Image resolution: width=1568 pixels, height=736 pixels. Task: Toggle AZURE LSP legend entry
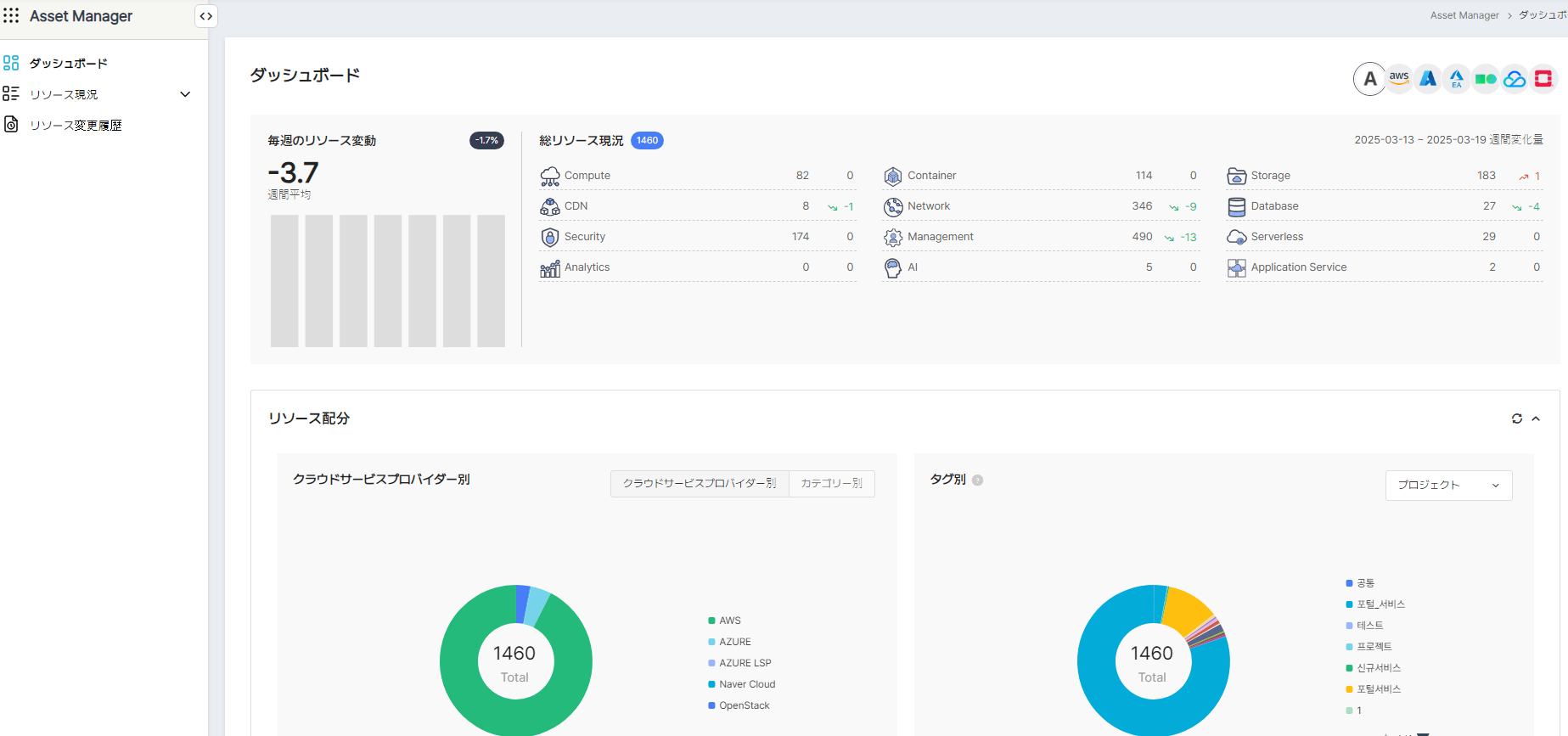[x=739, y=663]
